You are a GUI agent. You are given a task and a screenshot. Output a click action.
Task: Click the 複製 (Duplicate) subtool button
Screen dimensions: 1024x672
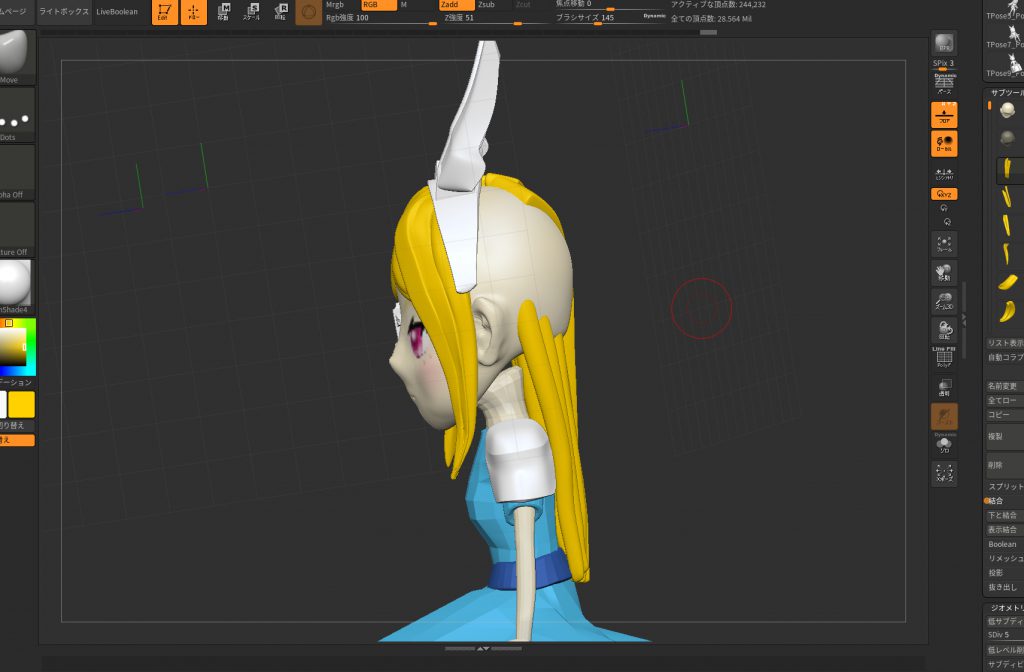(1005, 436)
